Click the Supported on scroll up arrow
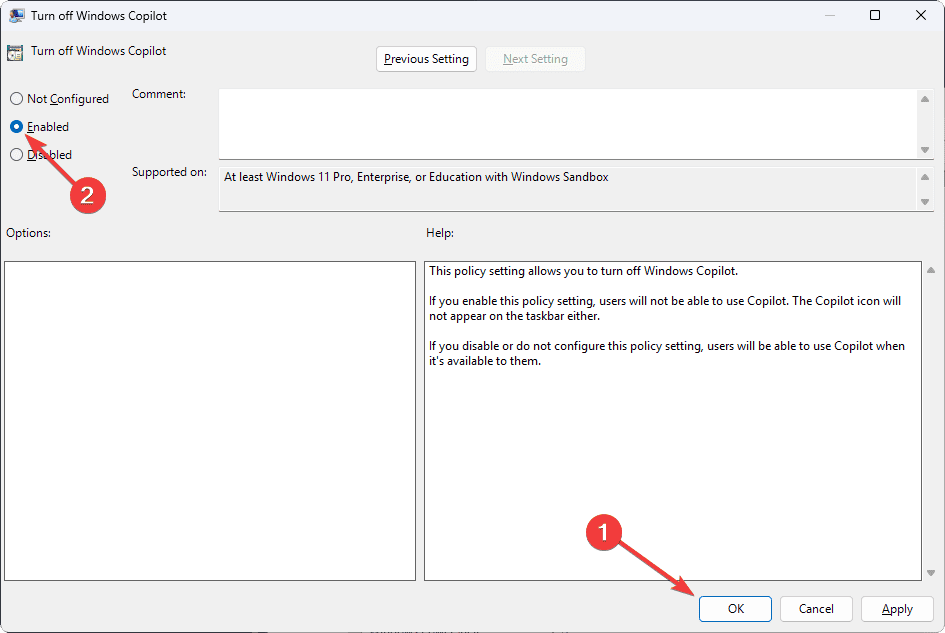The width and height of the screenshot is (945, 633). point(925,177)
